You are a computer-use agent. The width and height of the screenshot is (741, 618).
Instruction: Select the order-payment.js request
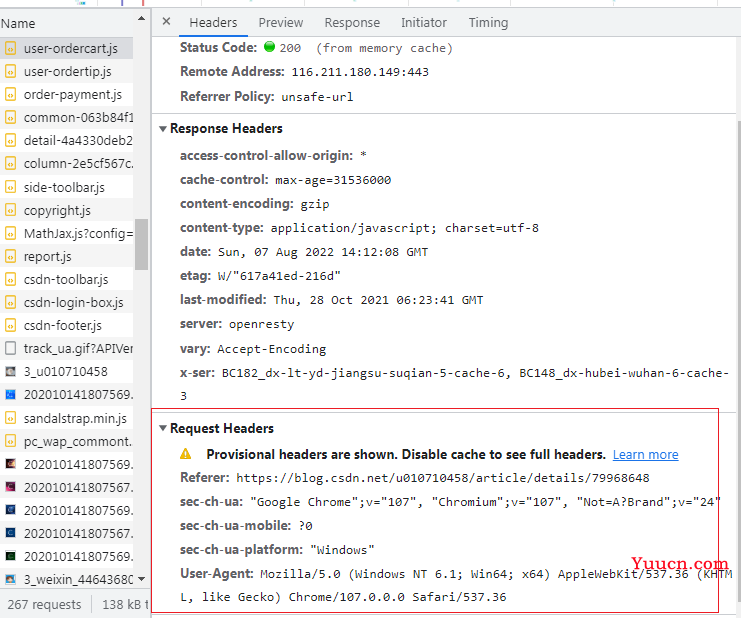point(67,95)
